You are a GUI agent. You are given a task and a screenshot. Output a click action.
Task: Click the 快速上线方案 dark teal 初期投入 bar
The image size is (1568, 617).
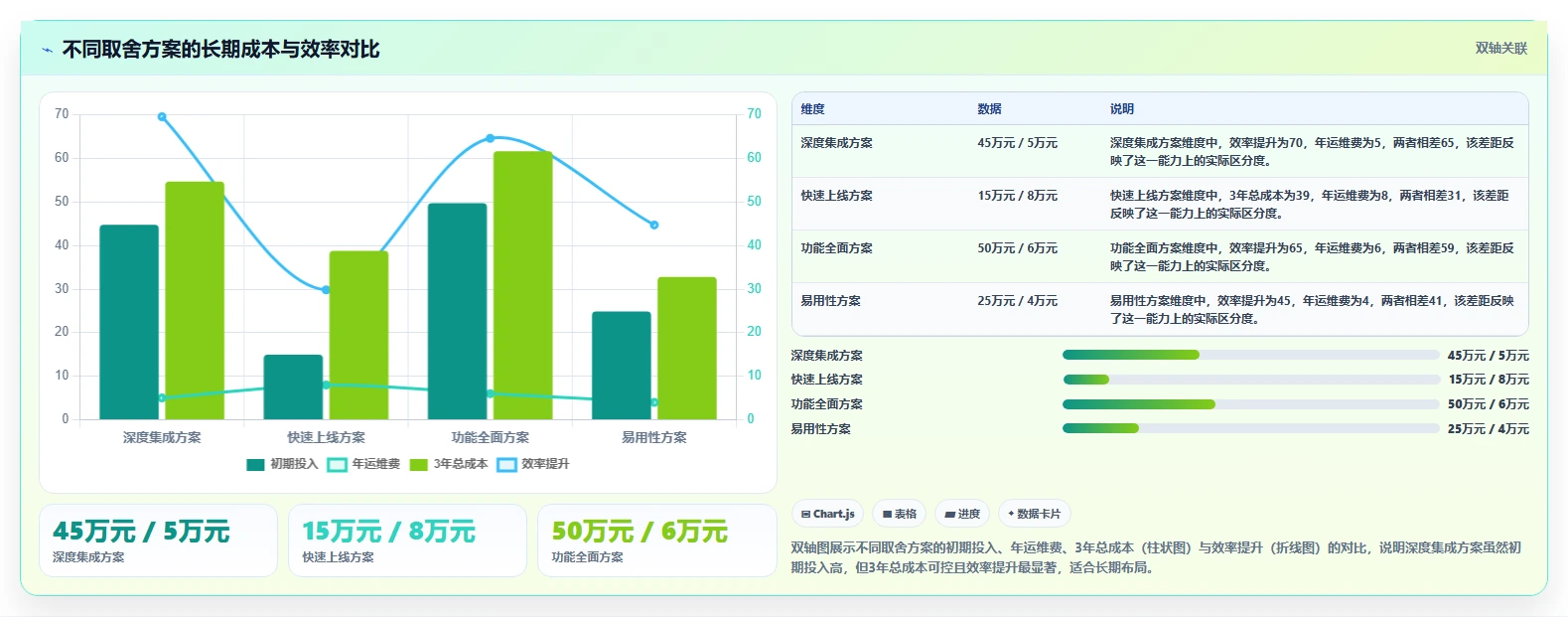293,387
